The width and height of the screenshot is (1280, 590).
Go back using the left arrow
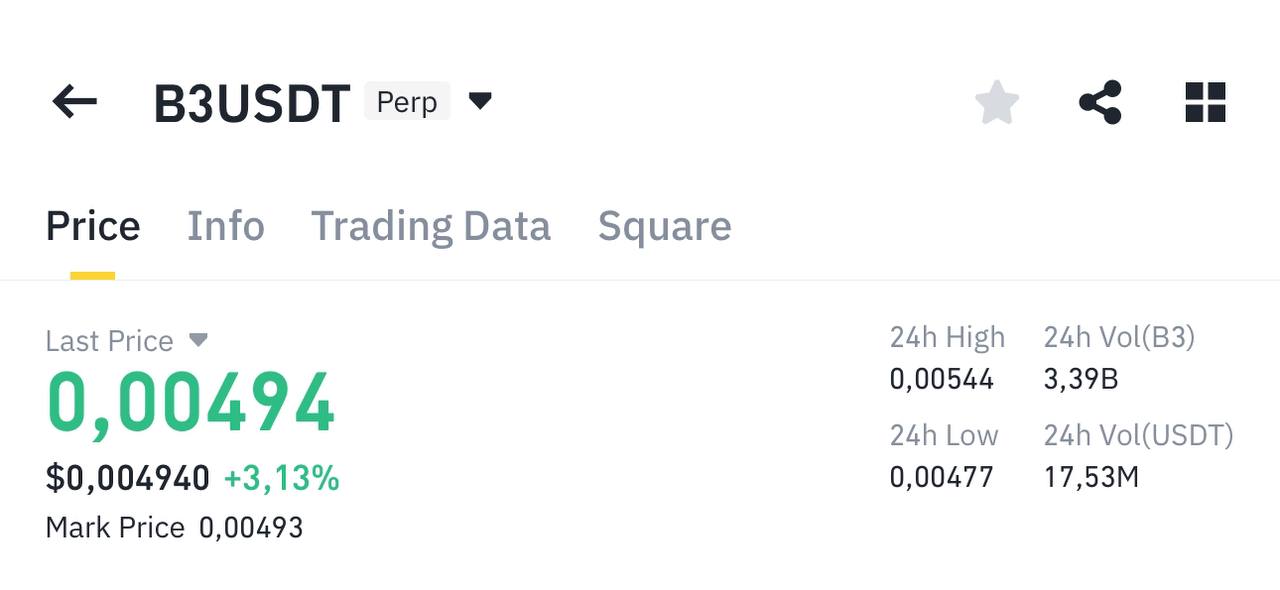tap(75, 102)
